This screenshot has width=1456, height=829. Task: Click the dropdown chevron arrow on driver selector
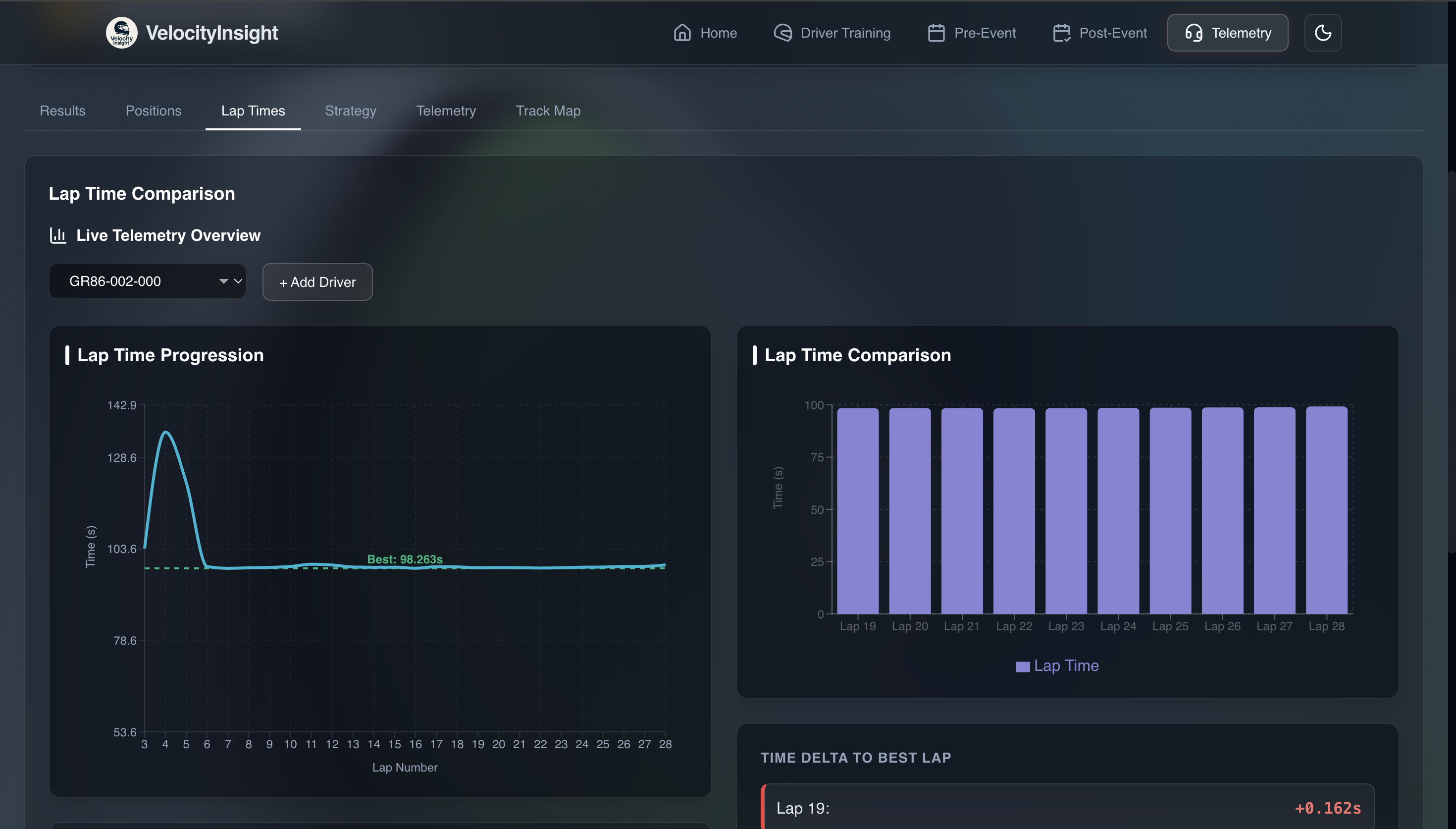click(238, 280)
